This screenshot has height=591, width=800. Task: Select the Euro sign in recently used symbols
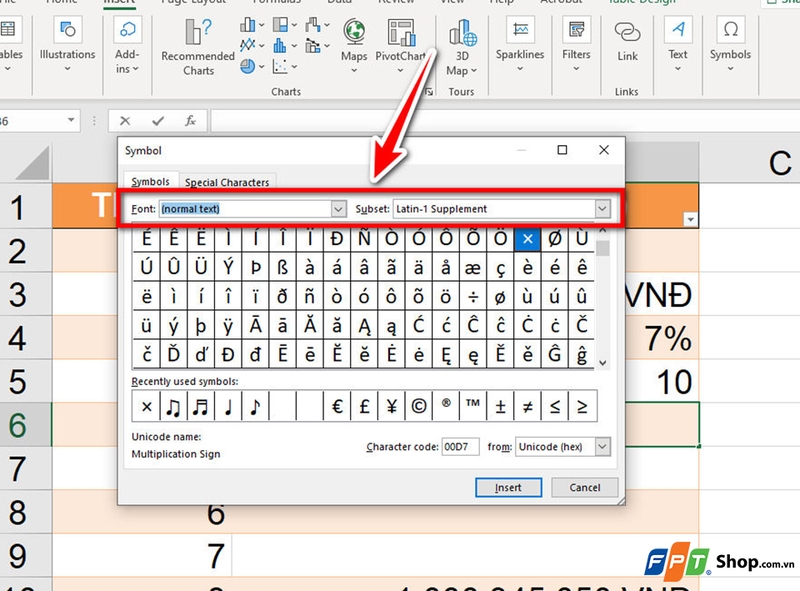point(339,406)
